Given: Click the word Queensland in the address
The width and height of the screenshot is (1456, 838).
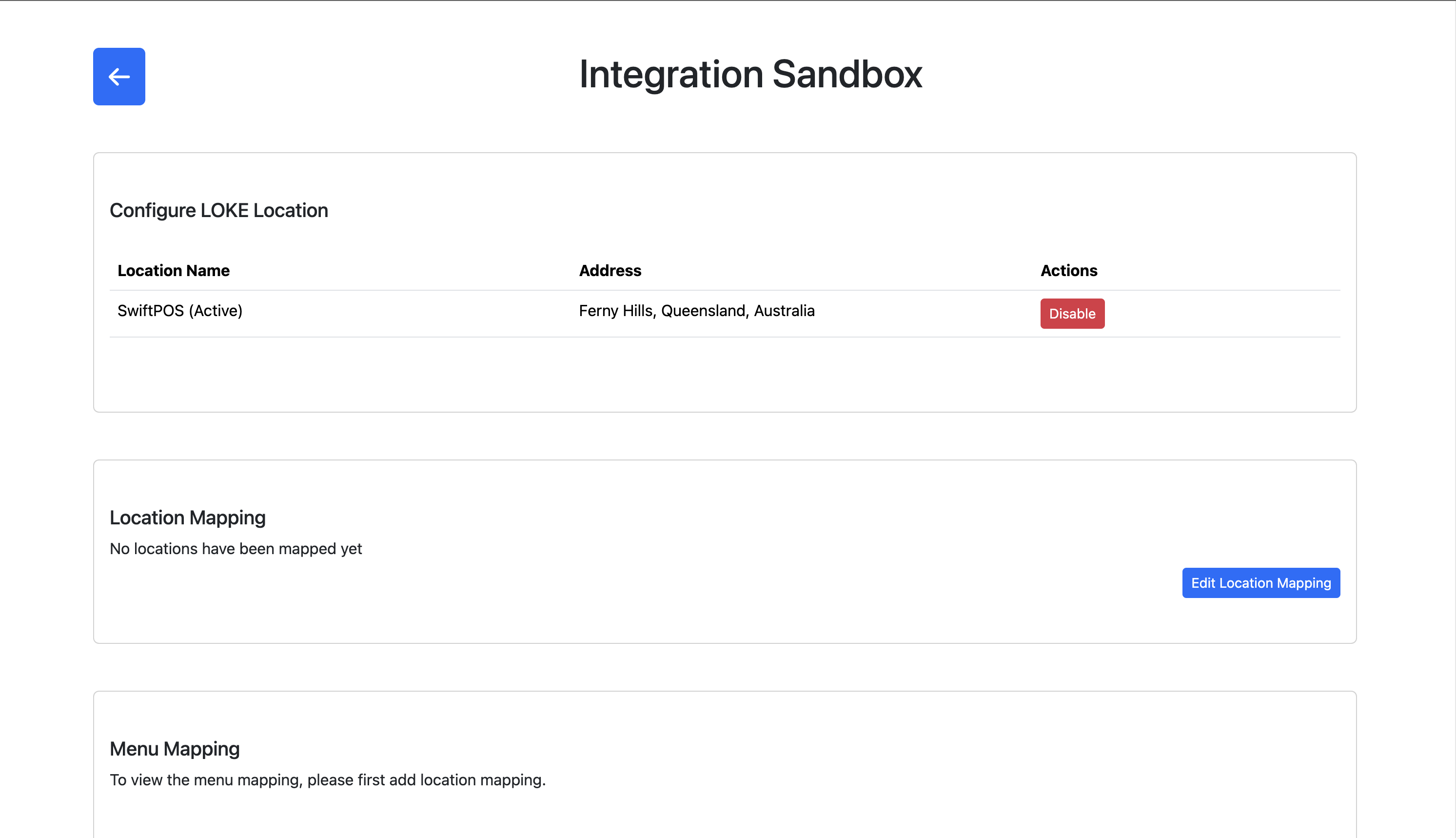Looking at the screenshot, I should [705, 311].
